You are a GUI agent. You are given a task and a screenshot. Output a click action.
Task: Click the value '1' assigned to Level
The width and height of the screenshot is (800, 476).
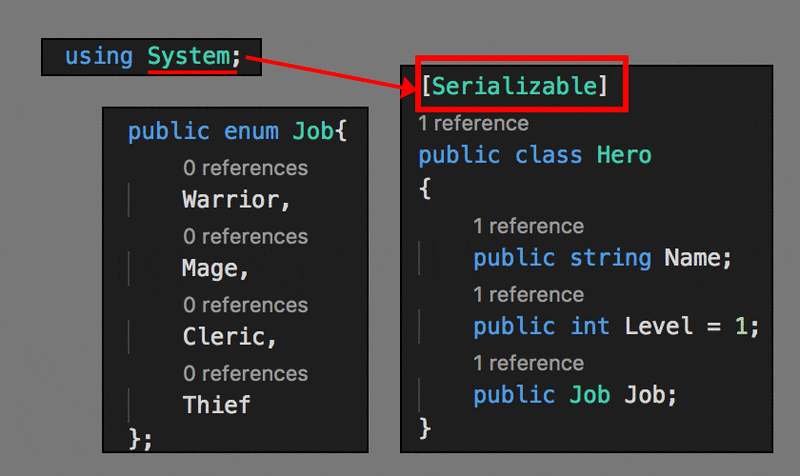(x=741, y=326)
